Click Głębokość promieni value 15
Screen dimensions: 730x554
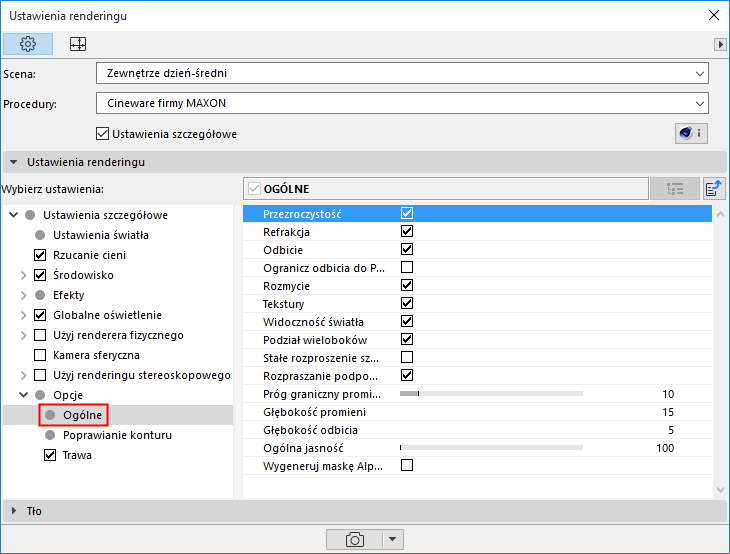(668, 412)
